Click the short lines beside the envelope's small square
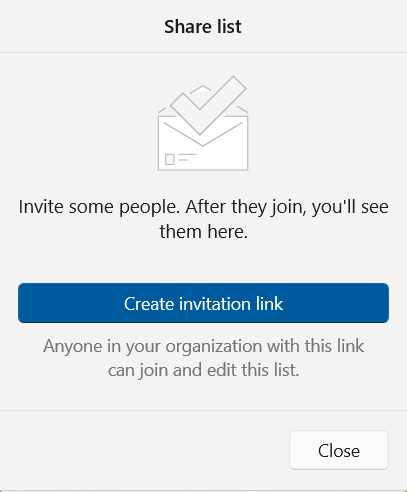This screenshot has height=492, width=407. point(187,157)
